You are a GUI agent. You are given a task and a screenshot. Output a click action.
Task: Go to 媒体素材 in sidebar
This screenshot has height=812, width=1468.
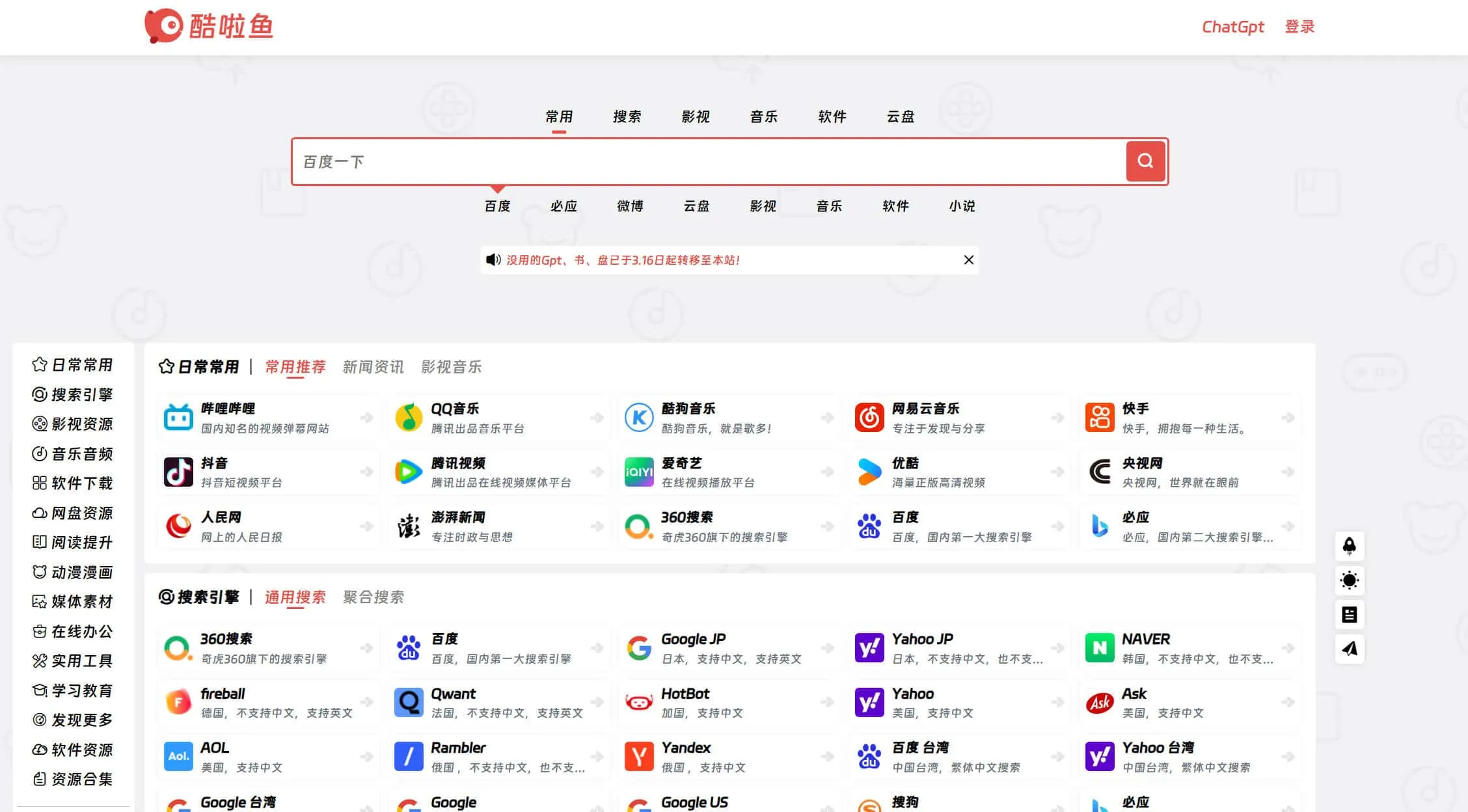(72, 601)
